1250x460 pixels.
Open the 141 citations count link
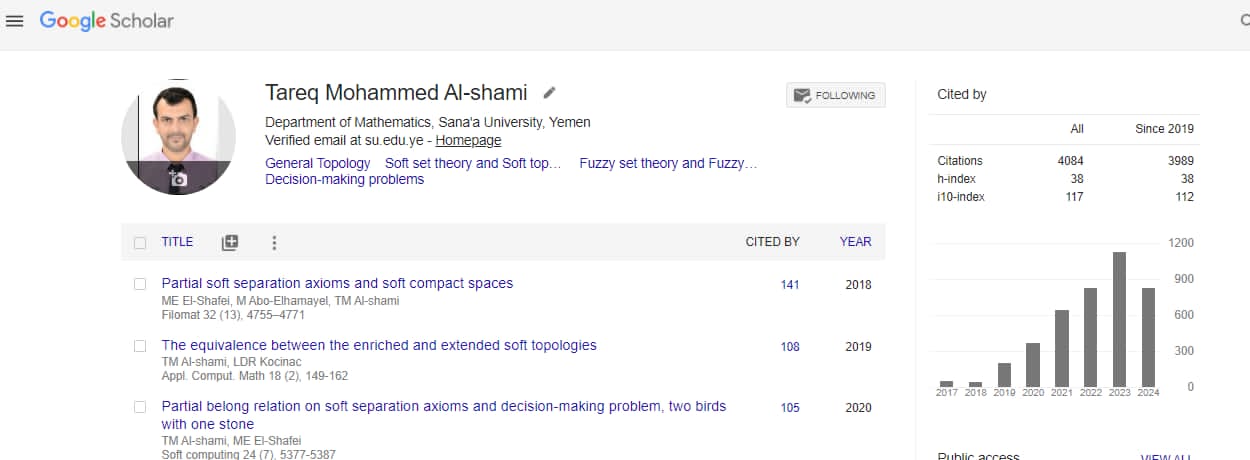click(x=790, y=285)
